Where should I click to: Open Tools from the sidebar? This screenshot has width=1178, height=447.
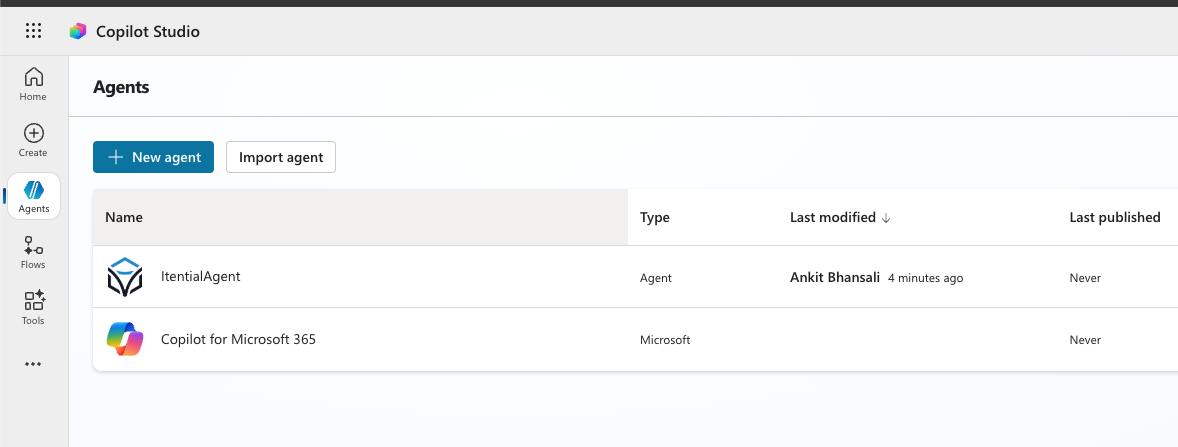click(33, 309)
